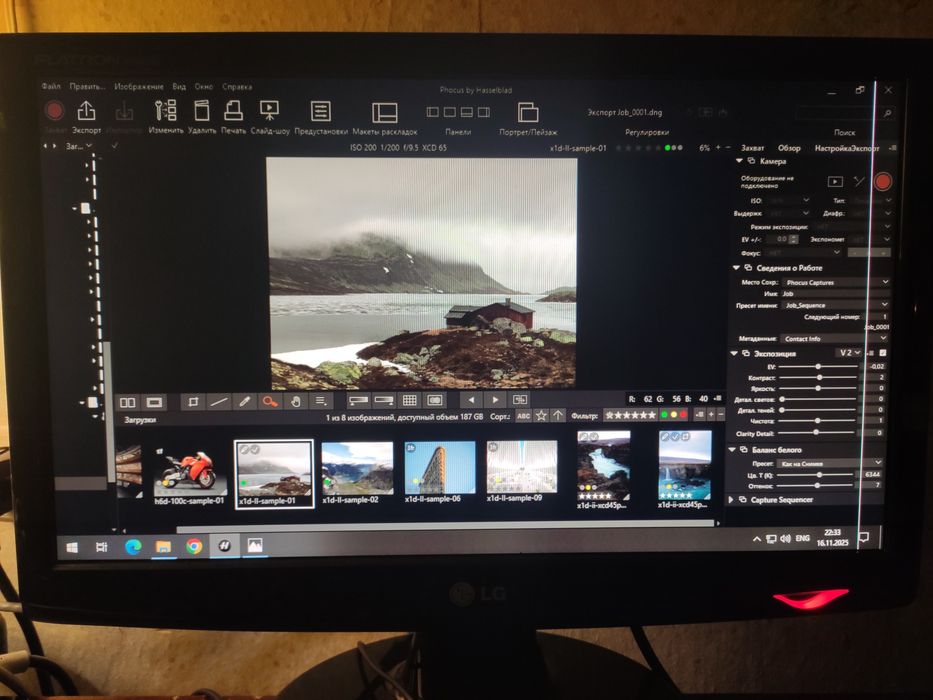Toggle sort direction up-arrow icon
Viewport: 933px width, 700px height.
click(558, 415)
